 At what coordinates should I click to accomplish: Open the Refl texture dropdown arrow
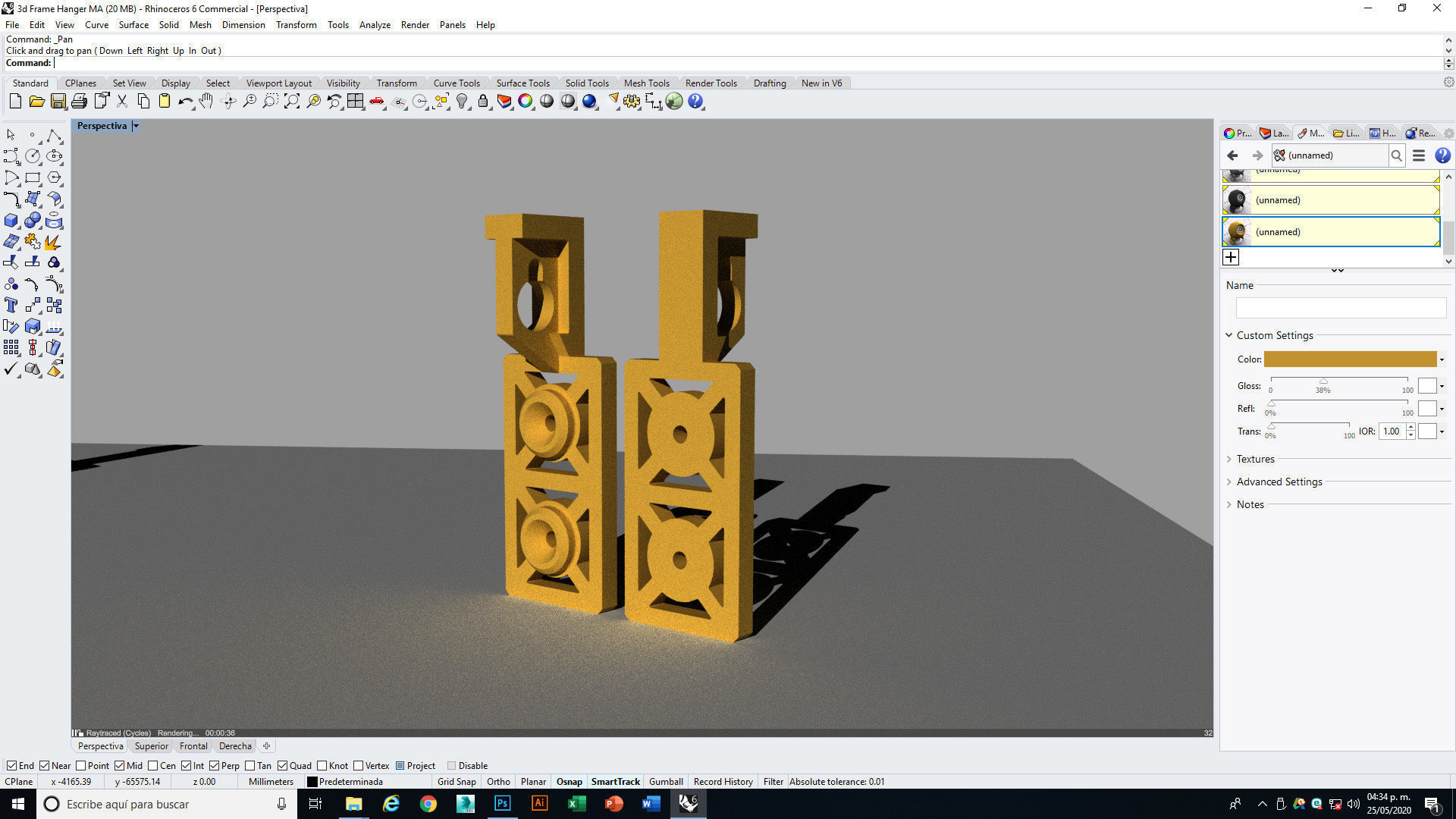1442,409
